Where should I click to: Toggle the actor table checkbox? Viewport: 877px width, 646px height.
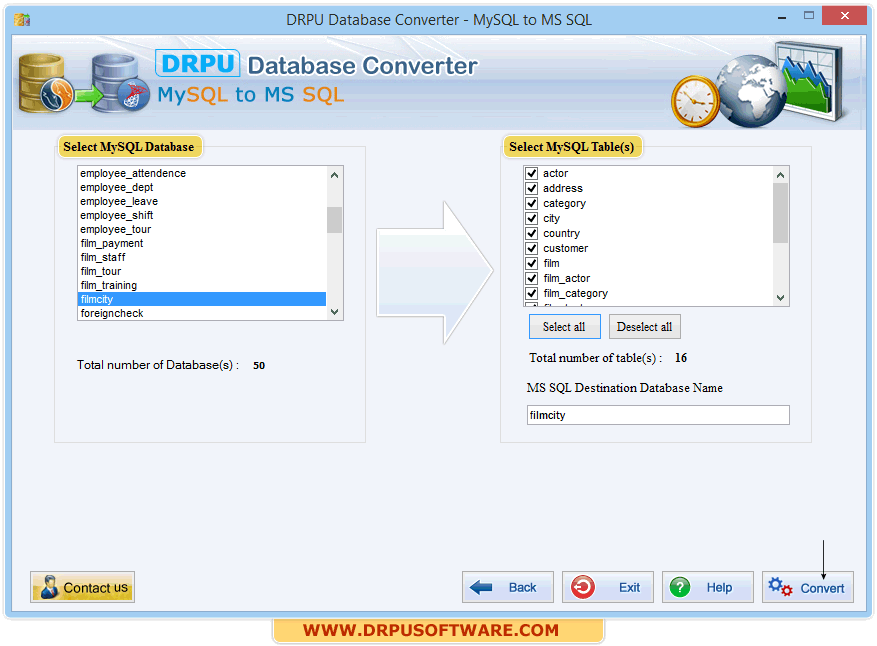click(531, 173)
